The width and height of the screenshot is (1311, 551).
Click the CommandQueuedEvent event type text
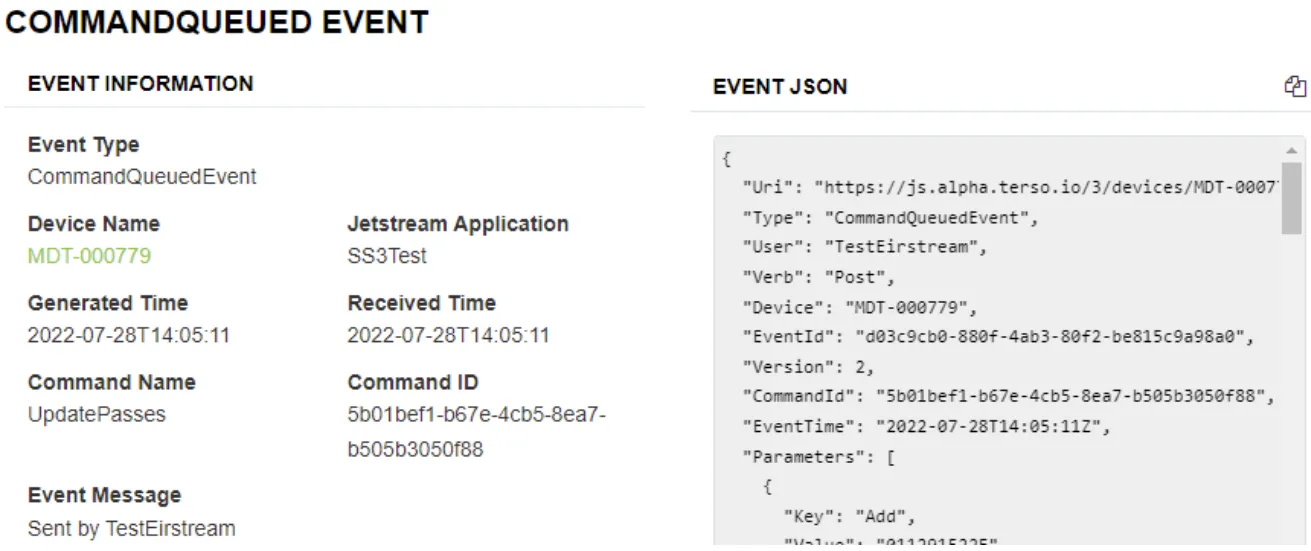coord(142,177)
